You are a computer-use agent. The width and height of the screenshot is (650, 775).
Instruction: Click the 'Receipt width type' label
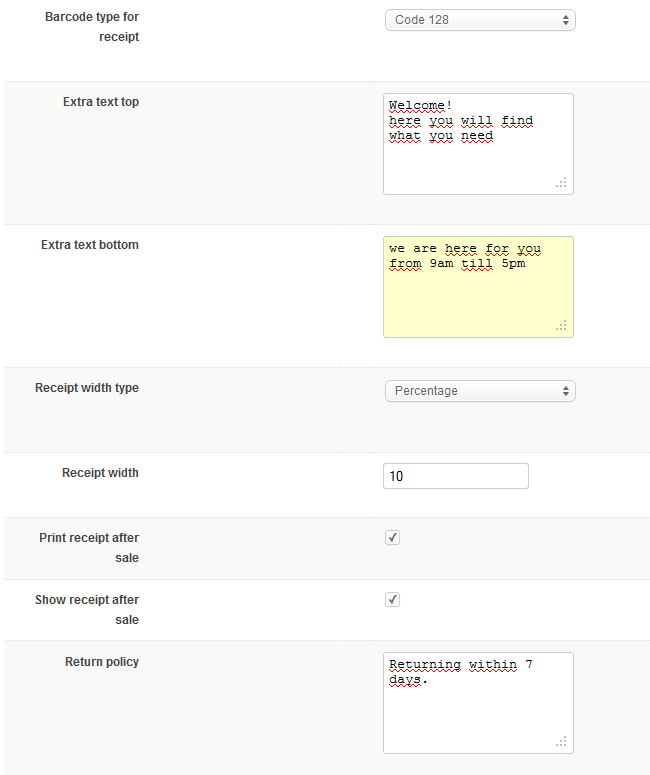click(x=87, y=388)
